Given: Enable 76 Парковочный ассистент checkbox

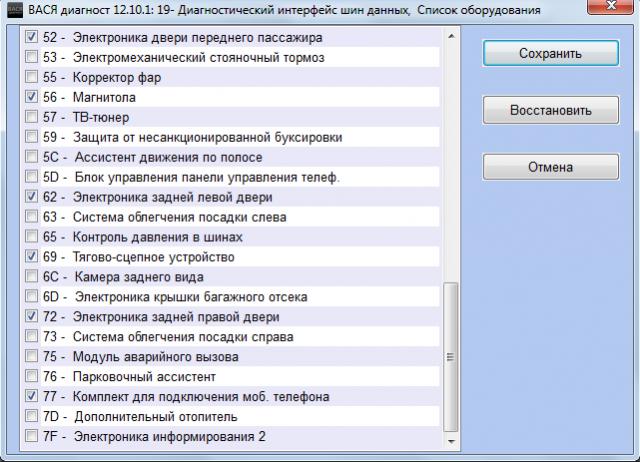Looking at the screenshot, I should 31,376.
